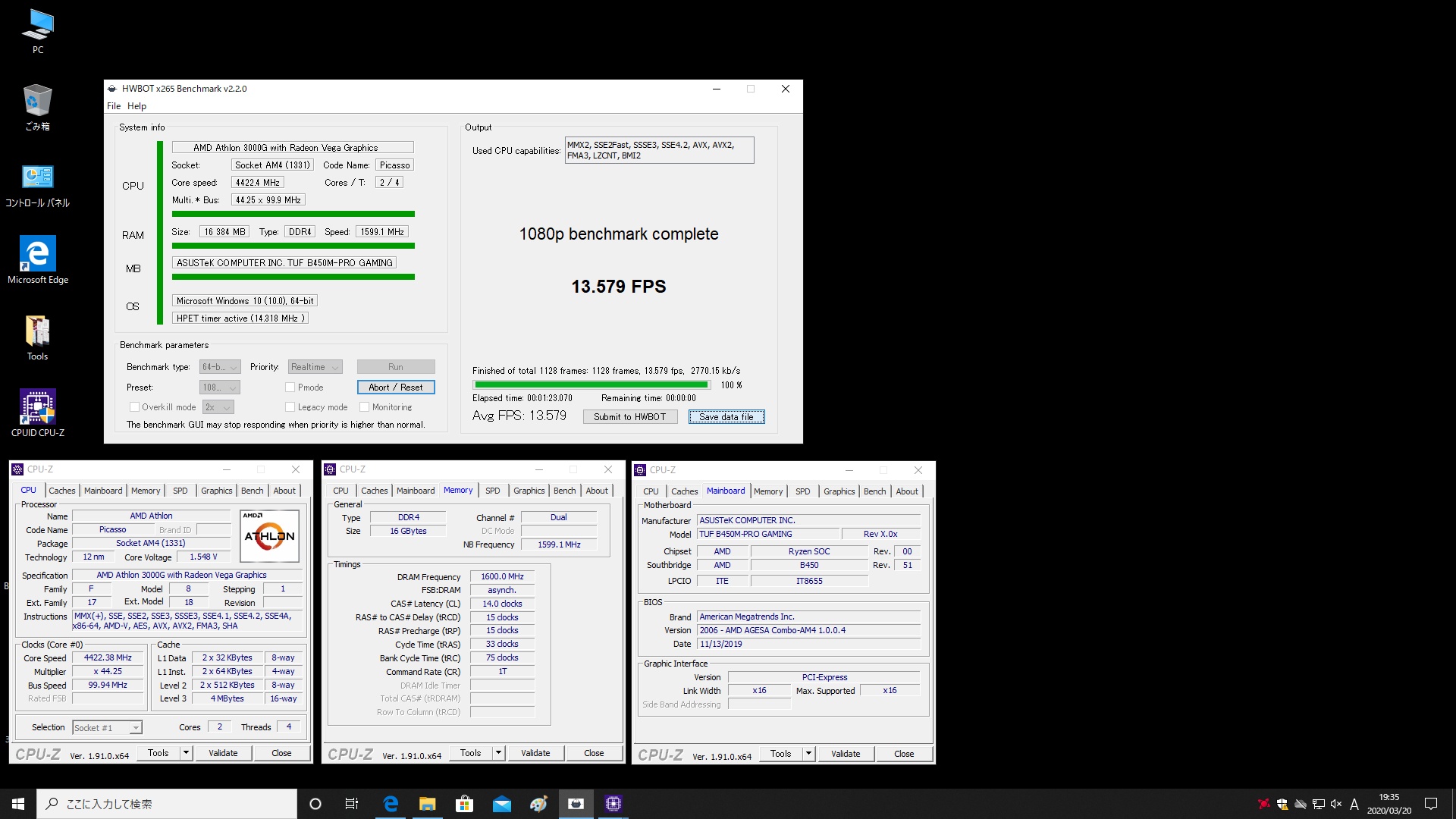Click the red tray icon
1456x819 pixels.
(x=1263, y=804)
